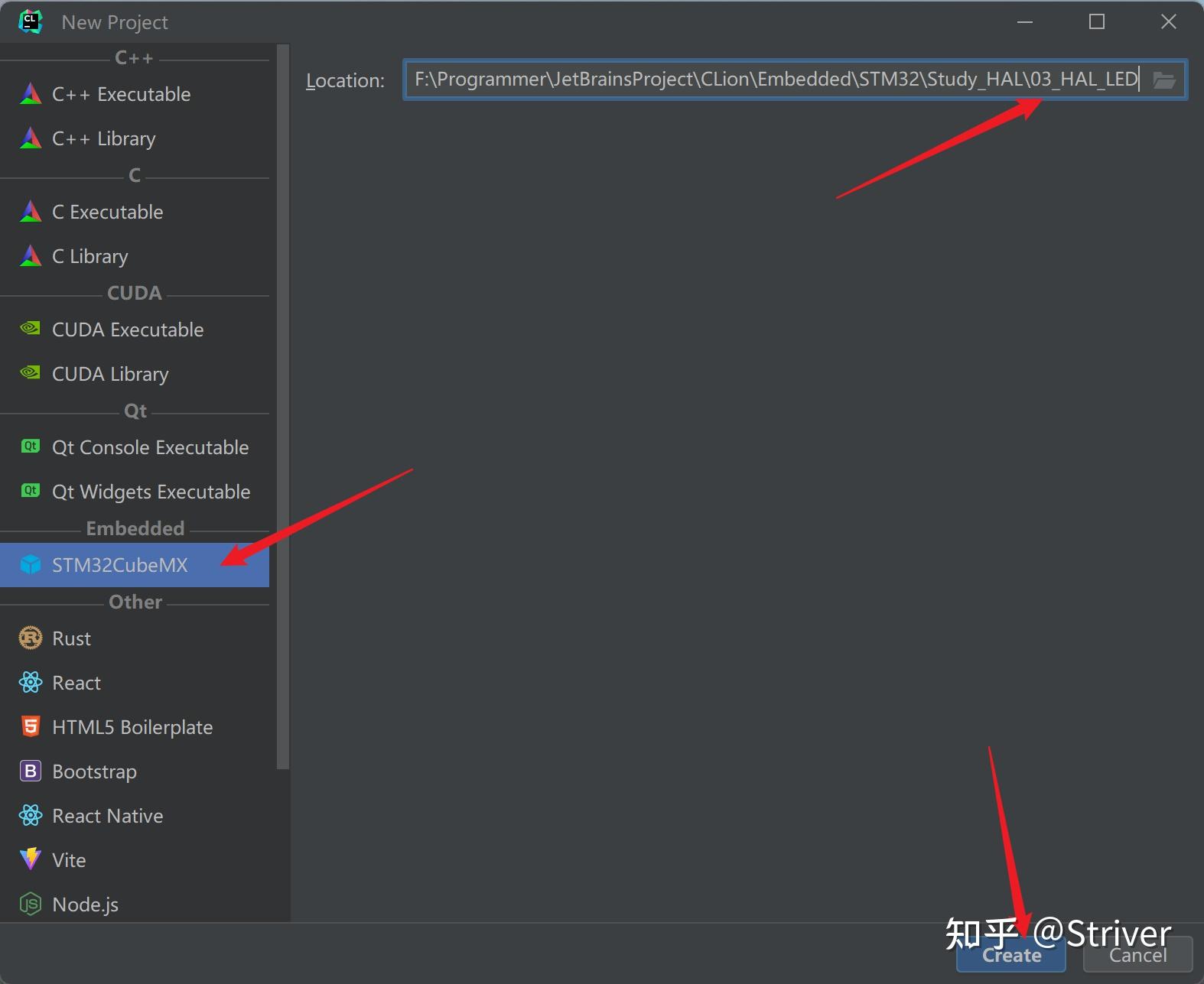Image resolution: width=1204 pixels, height=984 pixels.
Task: Choose the Bootstrap template
Action: (x=135, y=771)
